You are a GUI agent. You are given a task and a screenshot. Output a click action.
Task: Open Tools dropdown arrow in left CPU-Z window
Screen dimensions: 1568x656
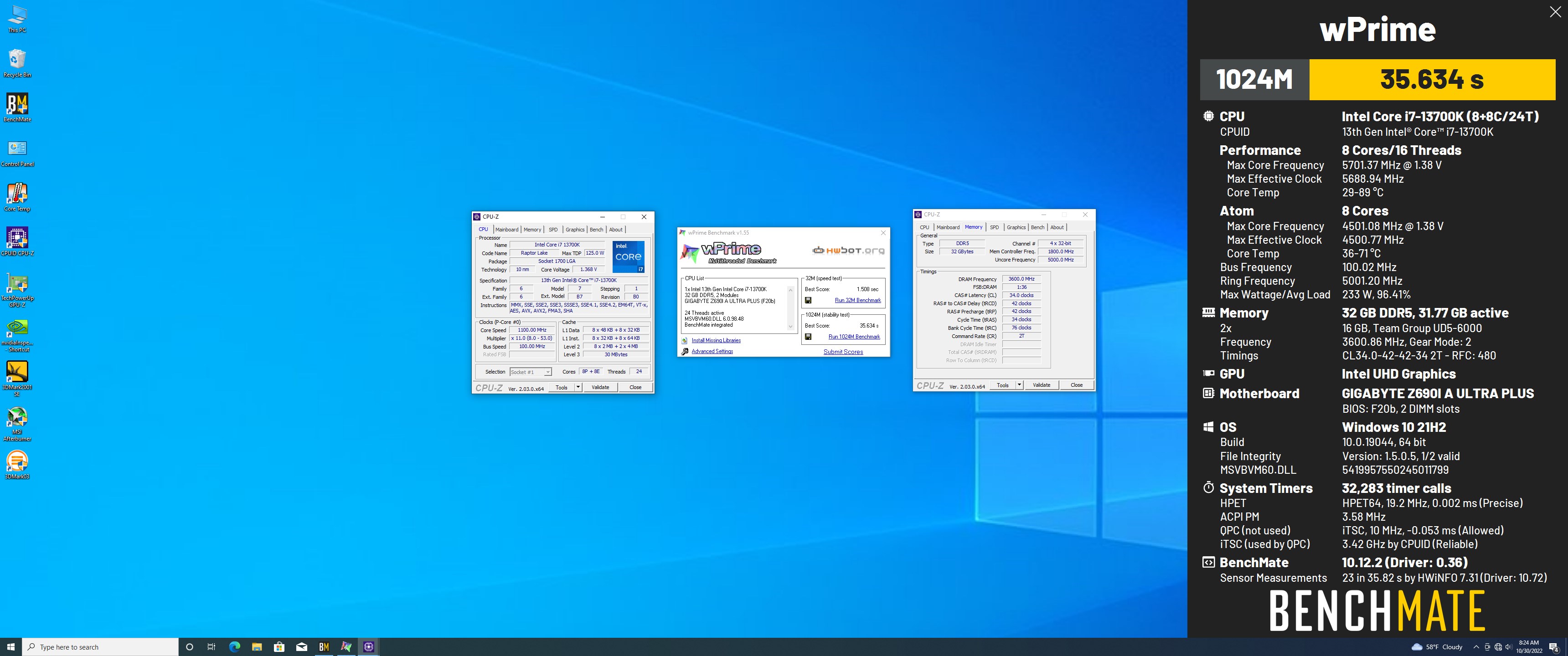coord(578,388)
